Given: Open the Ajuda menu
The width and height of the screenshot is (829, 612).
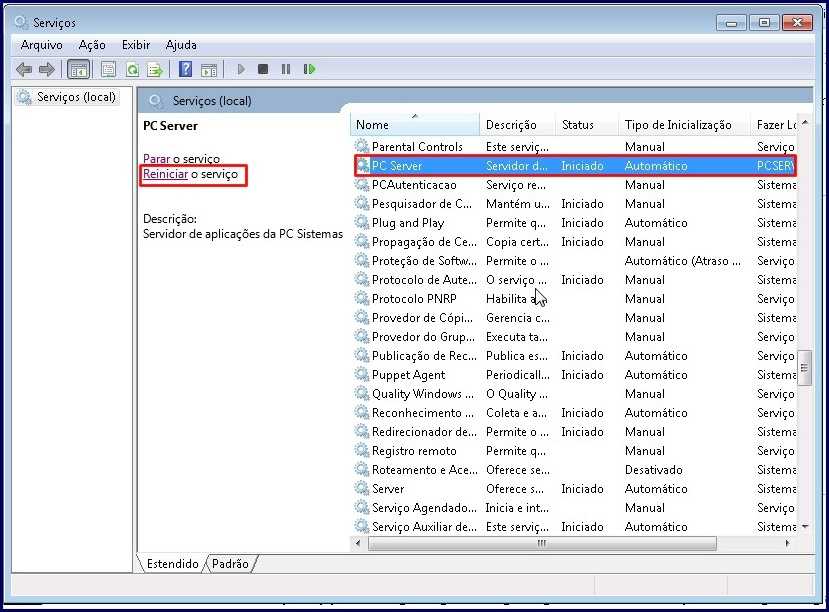Looking at the screenshot, I should coord(181,45).
